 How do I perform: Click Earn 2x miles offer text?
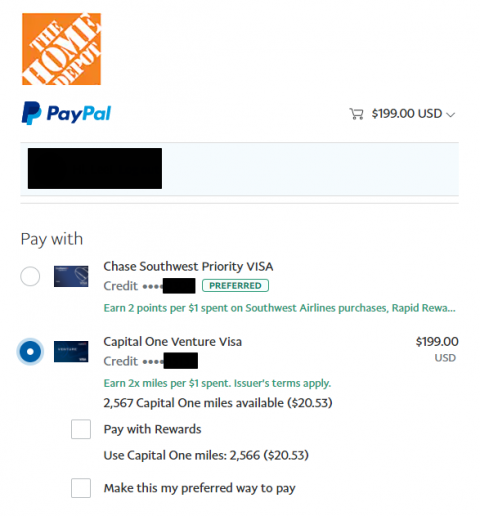click(217, 383)
